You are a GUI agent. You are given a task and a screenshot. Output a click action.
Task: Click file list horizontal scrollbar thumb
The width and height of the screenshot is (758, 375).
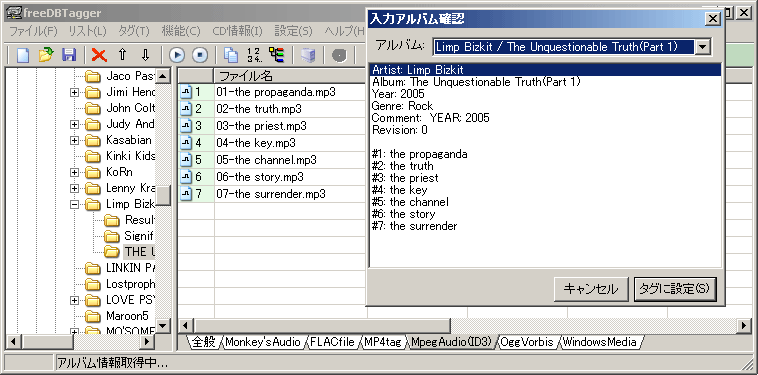point(322,326)
